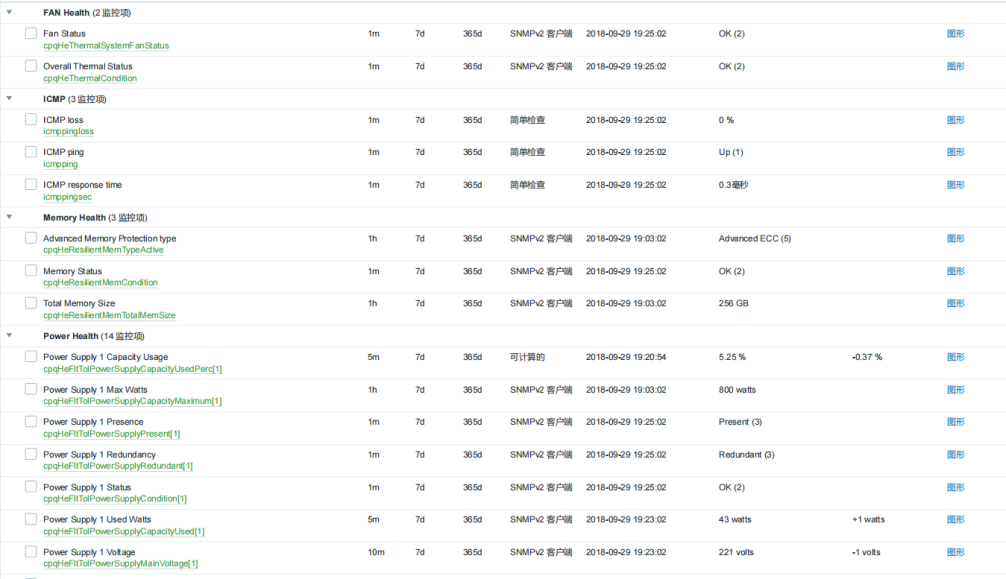Collapse the ICMP group
The height and width of the screenshot is (579, 1006).
(10, 99)
